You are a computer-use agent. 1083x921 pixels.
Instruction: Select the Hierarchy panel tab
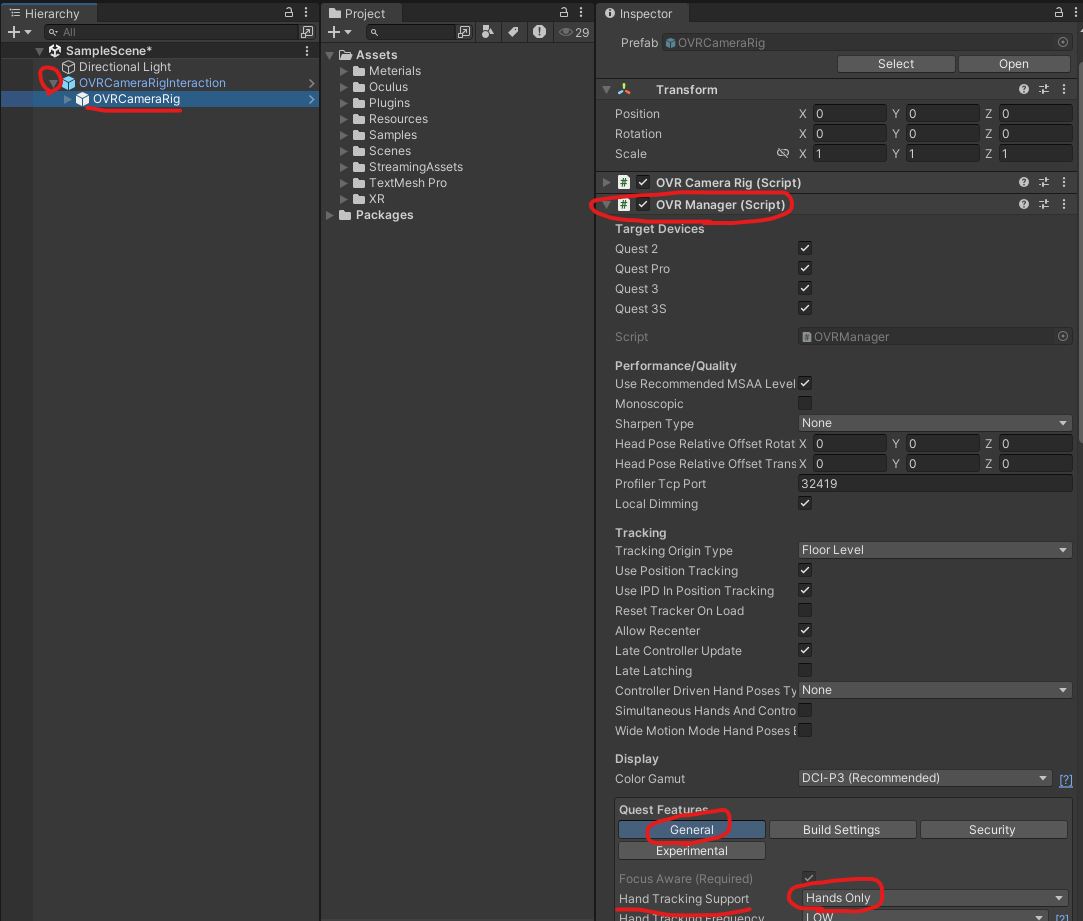(48, 13)
